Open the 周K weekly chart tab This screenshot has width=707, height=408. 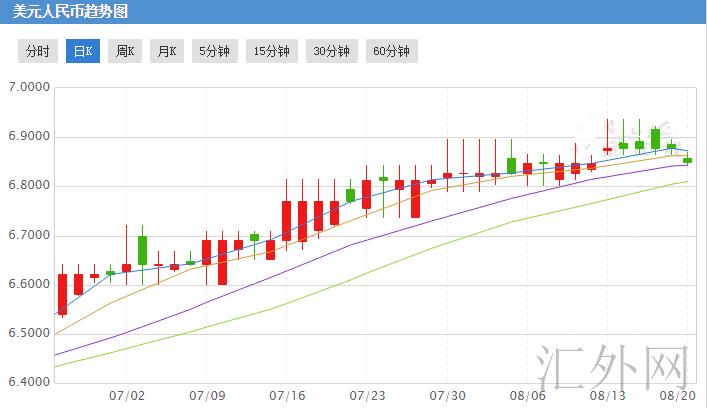tap(124, 51)
